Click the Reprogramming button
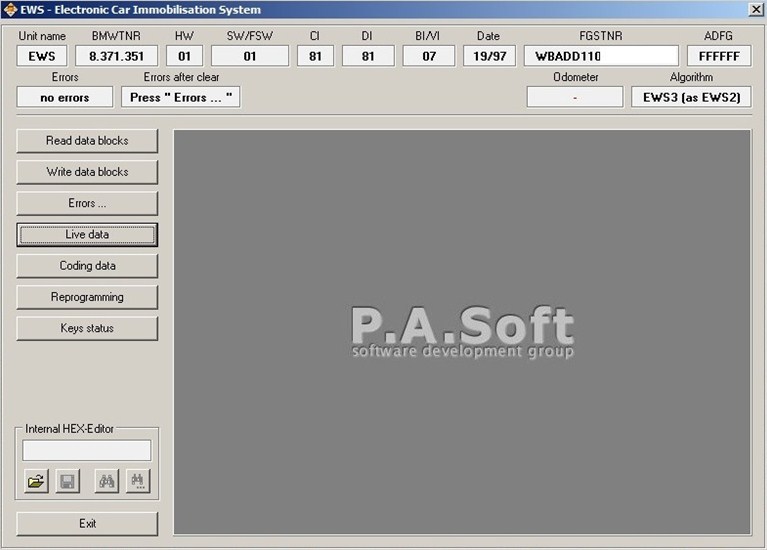767x550 pixels. [x=87, y=297]
